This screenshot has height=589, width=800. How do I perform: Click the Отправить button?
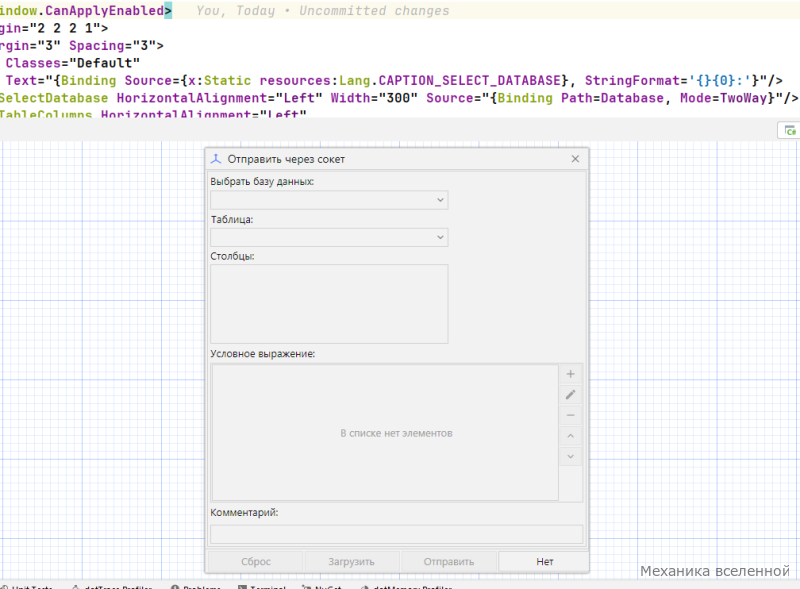(x=448, y=561)
